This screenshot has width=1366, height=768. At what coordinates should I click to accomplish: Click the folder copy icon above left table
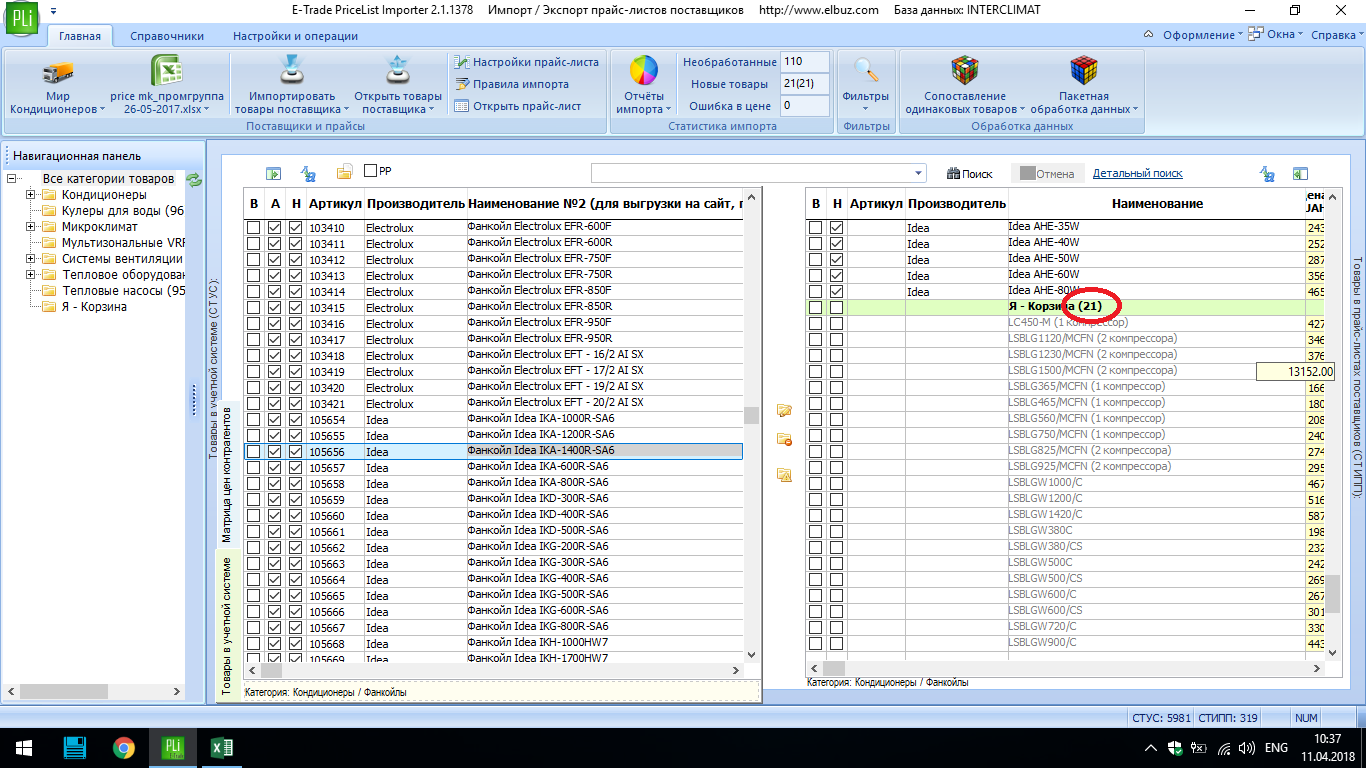(x=344, y=173)
